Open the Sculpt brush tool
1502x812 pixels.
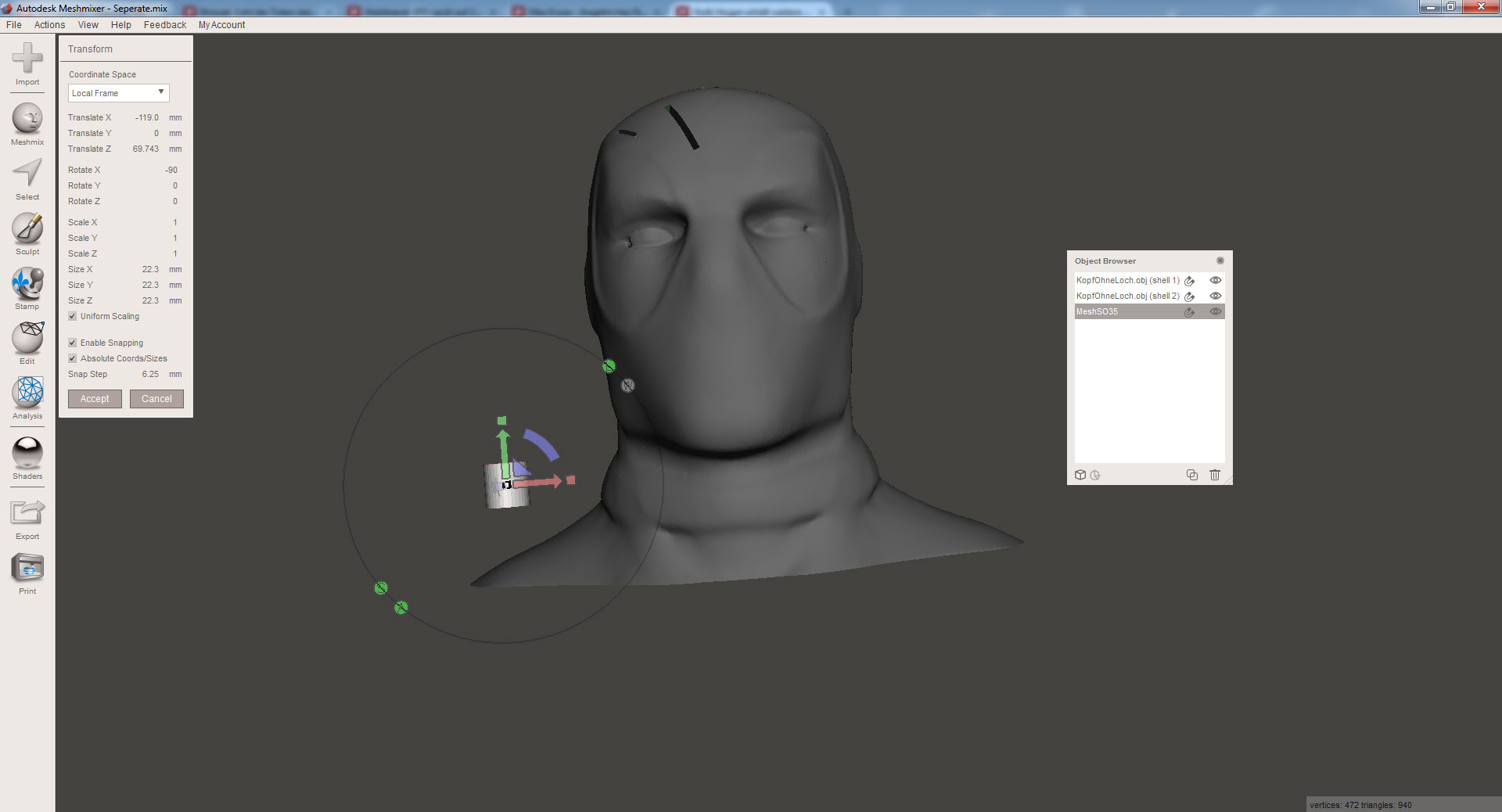(27, 234)
